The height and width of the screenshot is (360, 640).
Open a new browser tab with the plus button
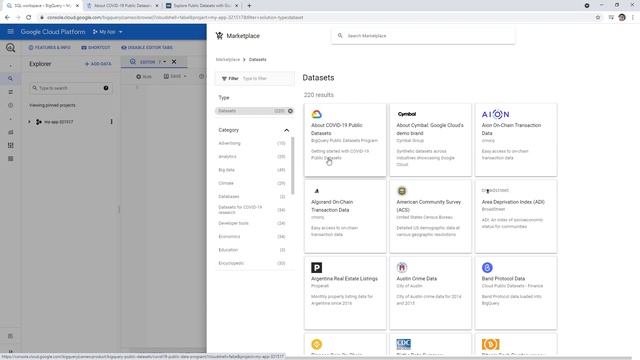click(249, 6)
